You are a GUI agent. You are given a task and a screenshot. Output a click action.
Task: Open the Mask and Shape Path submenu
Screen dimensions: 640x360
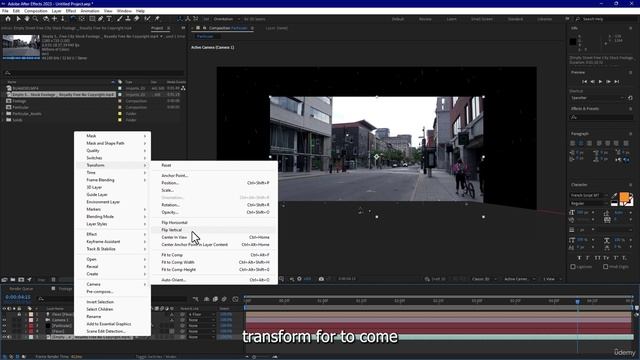[113, 143]
